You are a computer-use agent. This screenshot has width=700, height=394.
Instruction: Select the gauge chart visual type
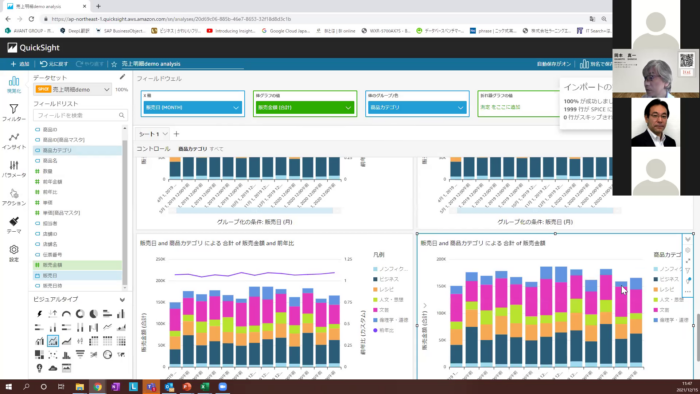[x=66, y=314]
